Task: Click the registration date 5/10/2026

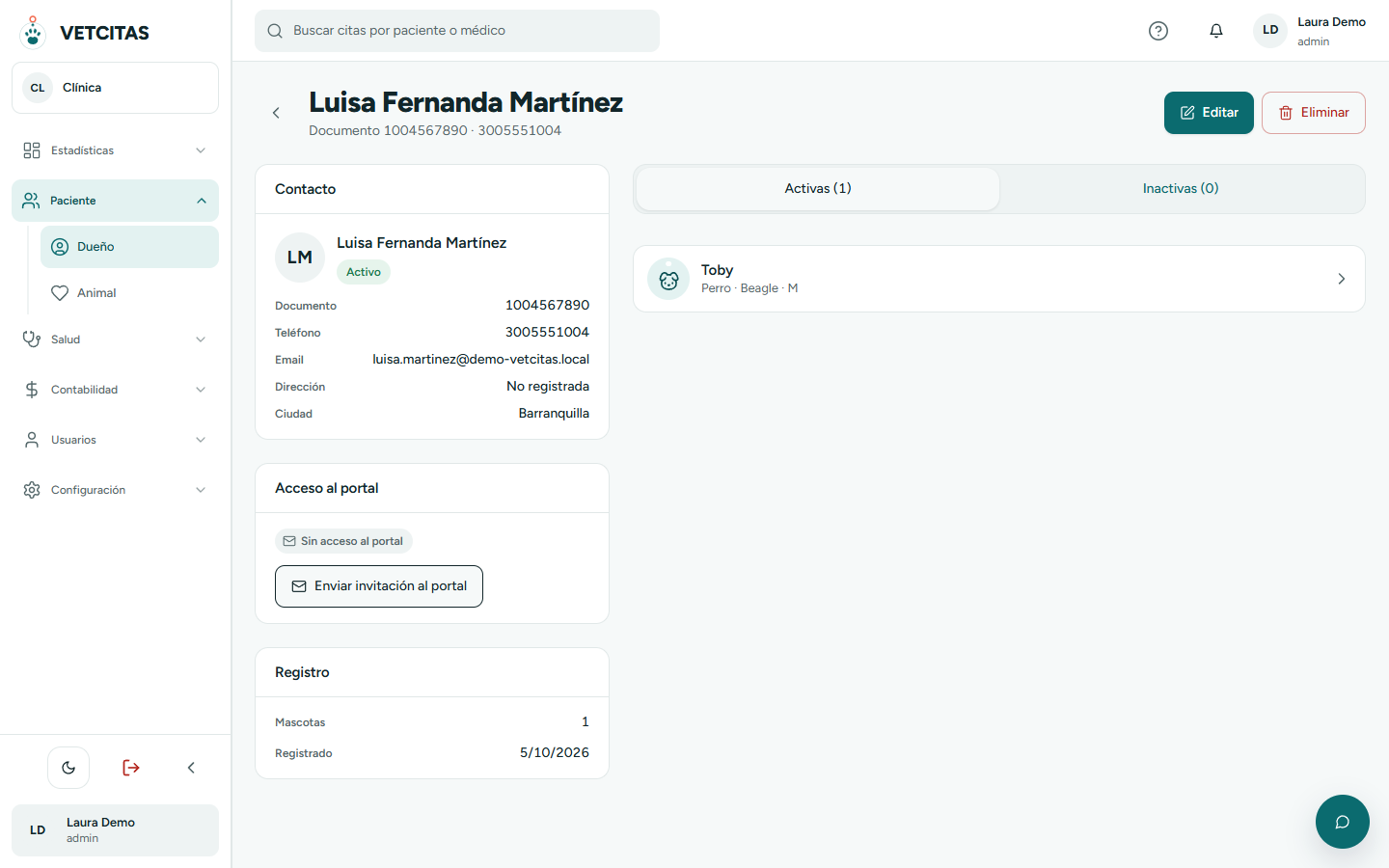Action: [555, 752]
